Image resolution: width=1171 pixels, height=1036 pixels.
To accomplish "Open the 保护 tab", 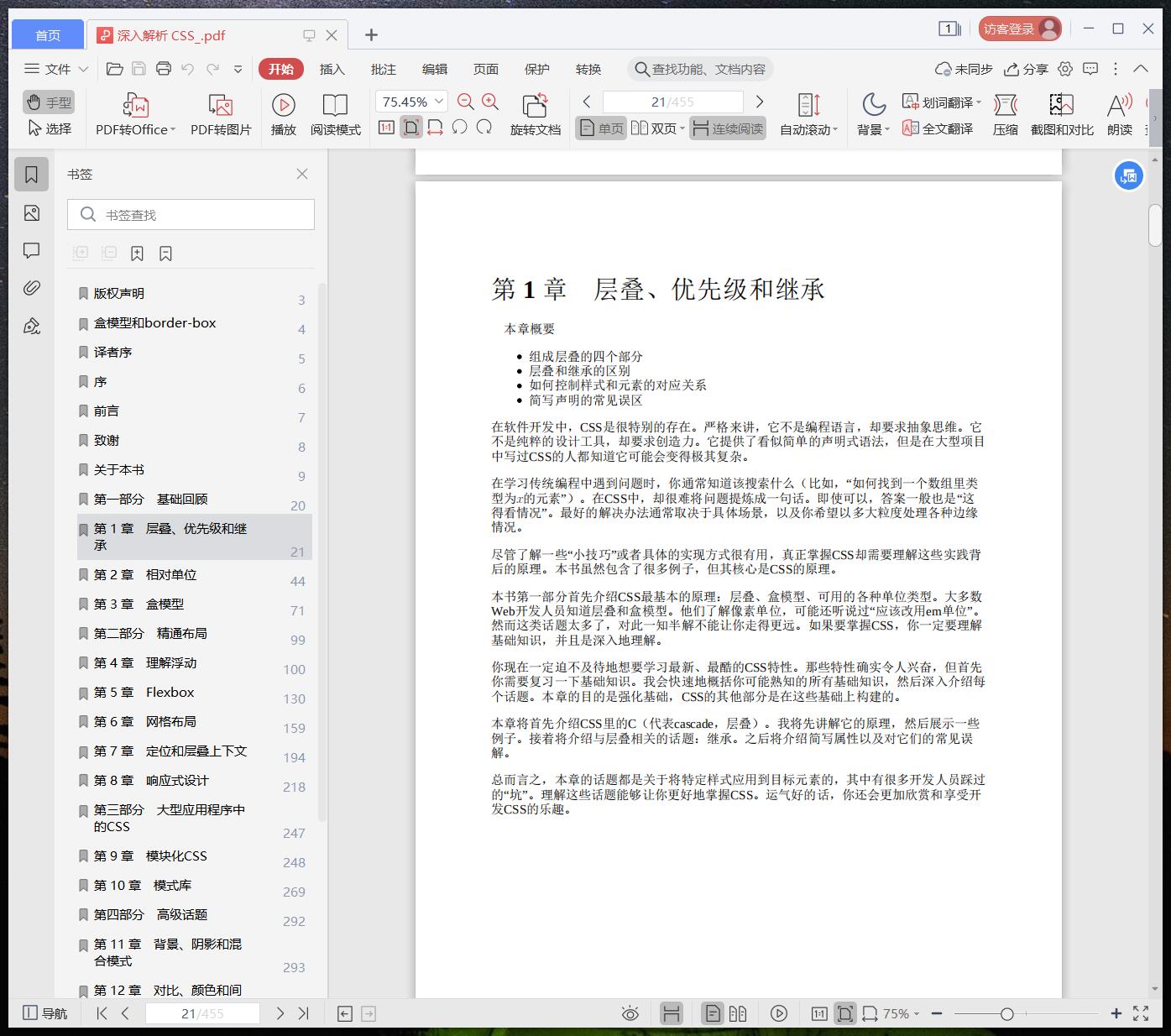I will [537, 69].
